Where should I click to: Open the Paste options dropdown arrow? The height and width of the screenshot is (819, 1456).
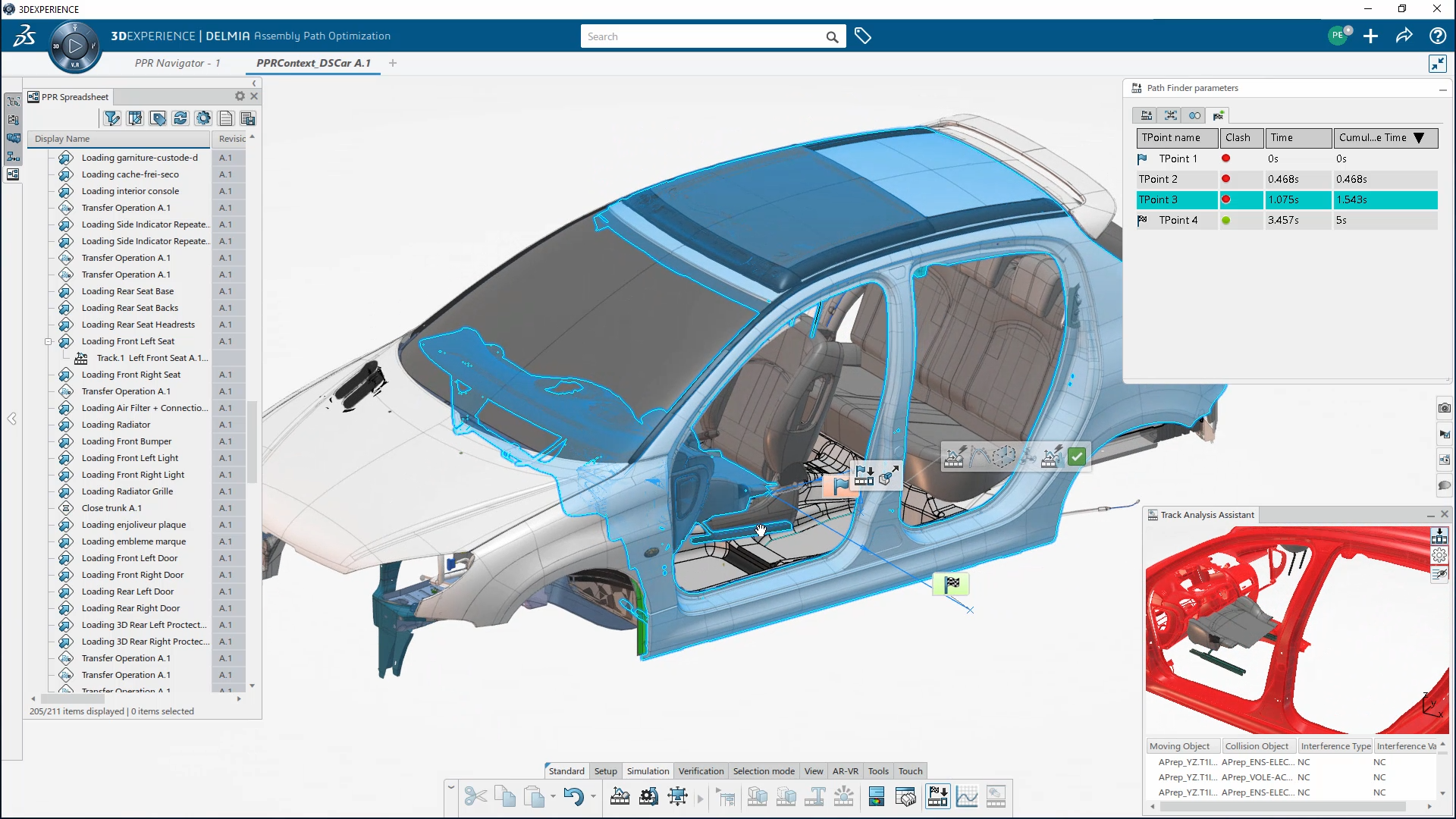pos(553,796)
